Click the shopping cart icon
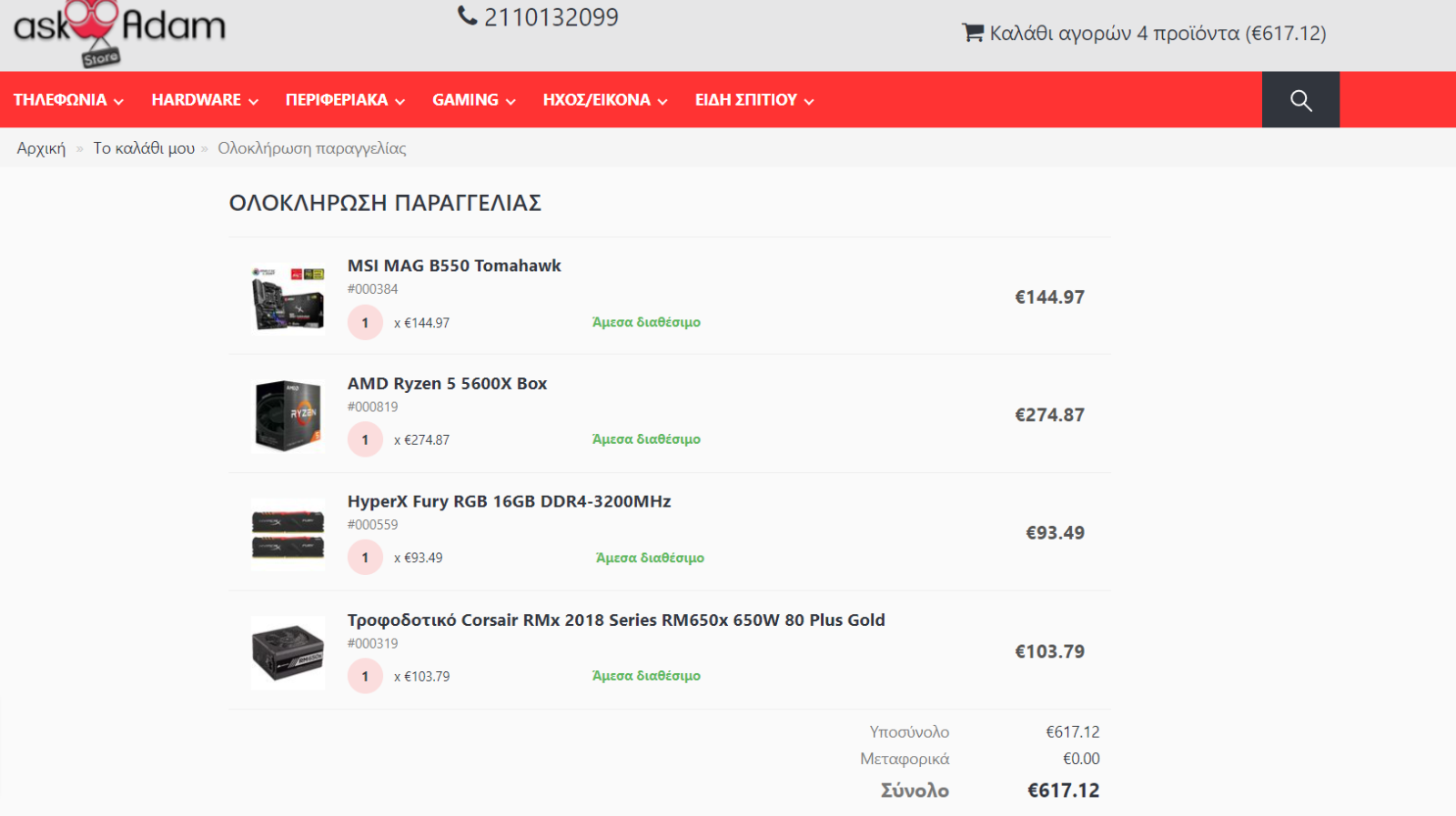 (973, 33)
